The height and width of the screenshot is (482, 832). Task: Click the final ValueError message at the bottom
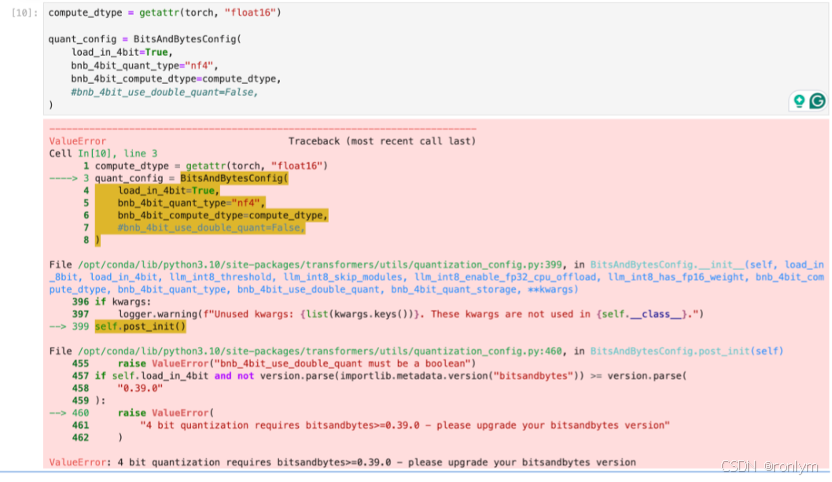342,462
